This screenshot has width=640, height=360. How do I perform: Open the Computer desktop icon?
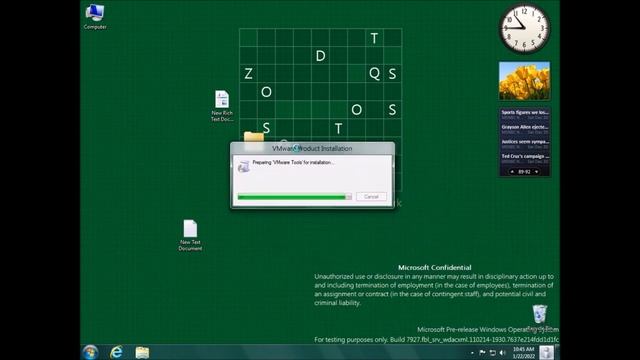pyautogui.click(x=95, y=16)
